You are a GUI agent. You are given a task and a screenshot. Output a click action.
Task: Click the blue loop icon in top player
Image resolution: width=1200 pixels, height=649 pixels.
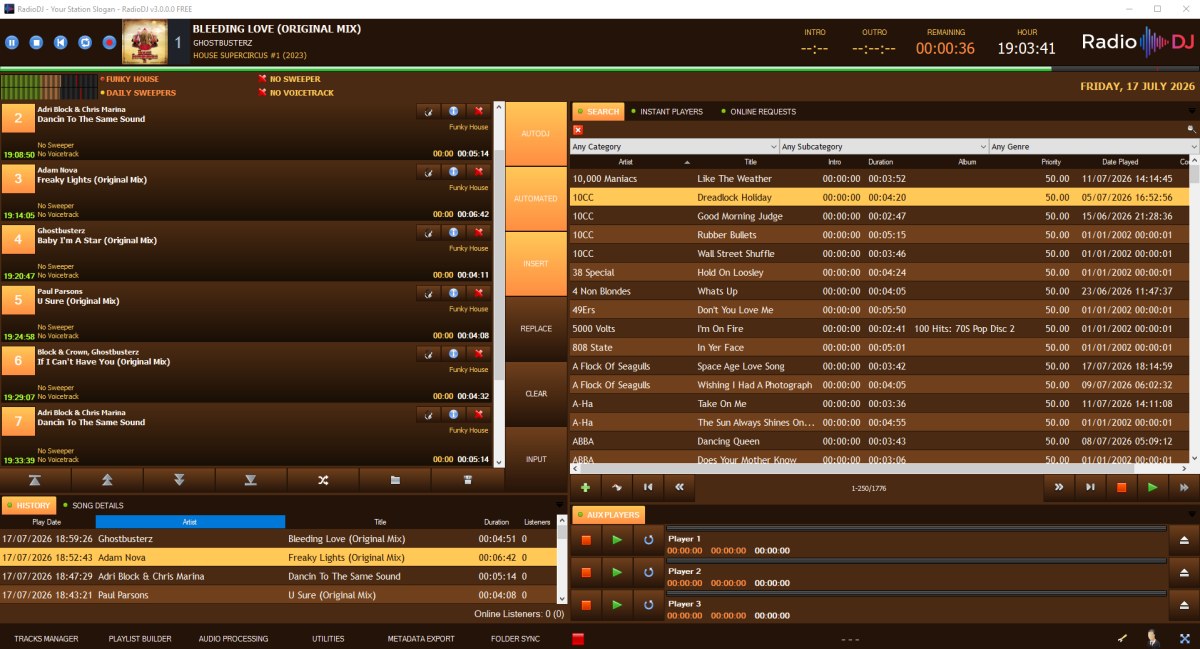[x=85, y=43]
